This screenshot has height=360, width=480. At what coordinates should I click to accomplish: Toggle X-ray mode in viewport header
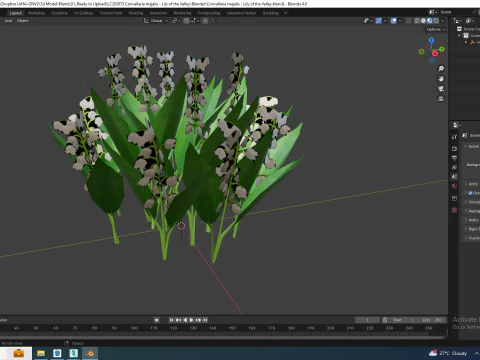click(408, 21)
